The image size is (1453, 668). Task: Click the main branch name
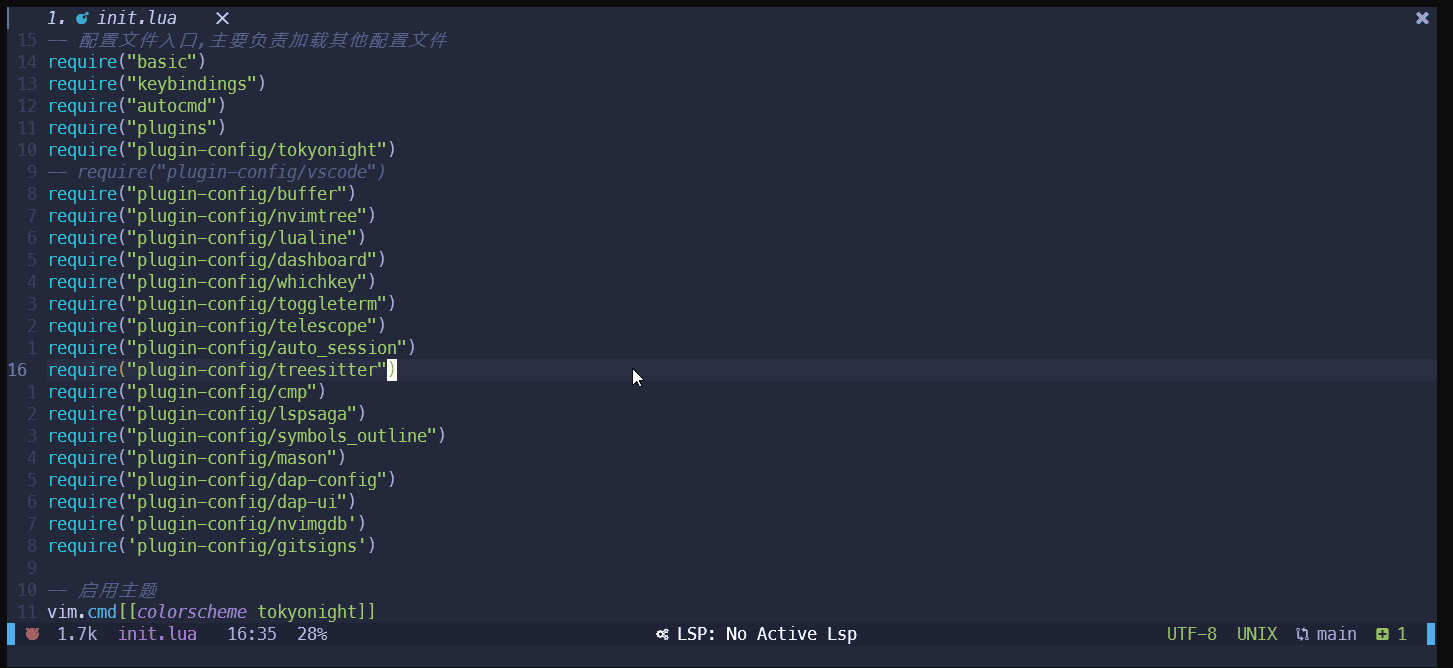[x=1337, y=634]
